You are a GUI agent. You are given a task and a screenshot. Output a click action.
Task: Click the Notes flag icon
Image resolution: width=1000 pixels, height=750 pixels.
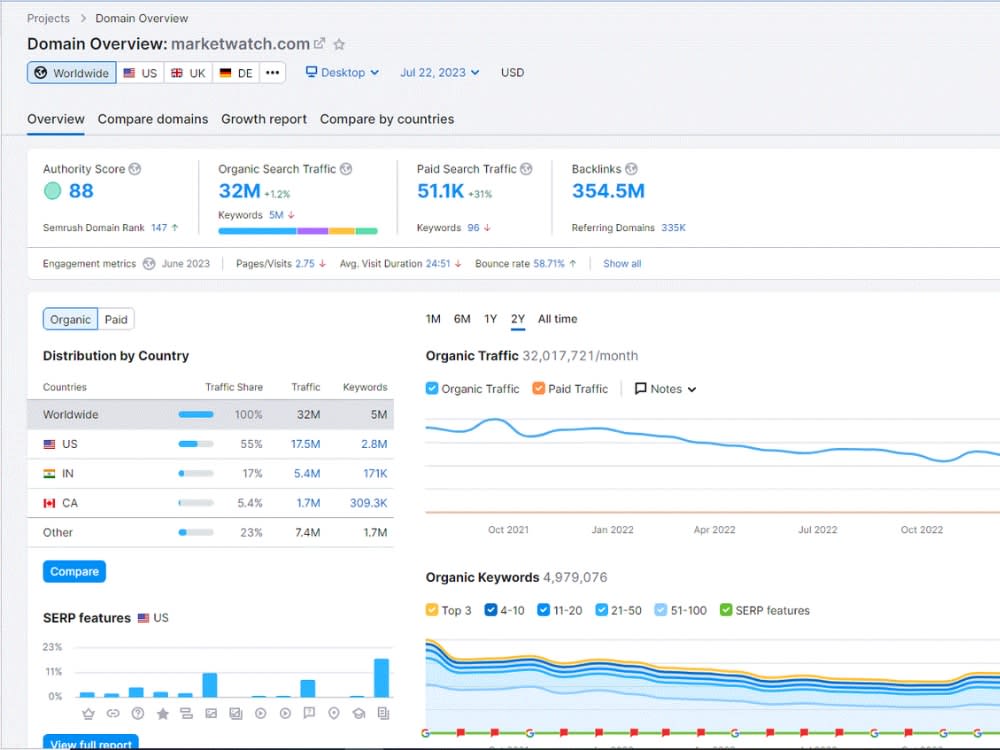tap(640, 388)
